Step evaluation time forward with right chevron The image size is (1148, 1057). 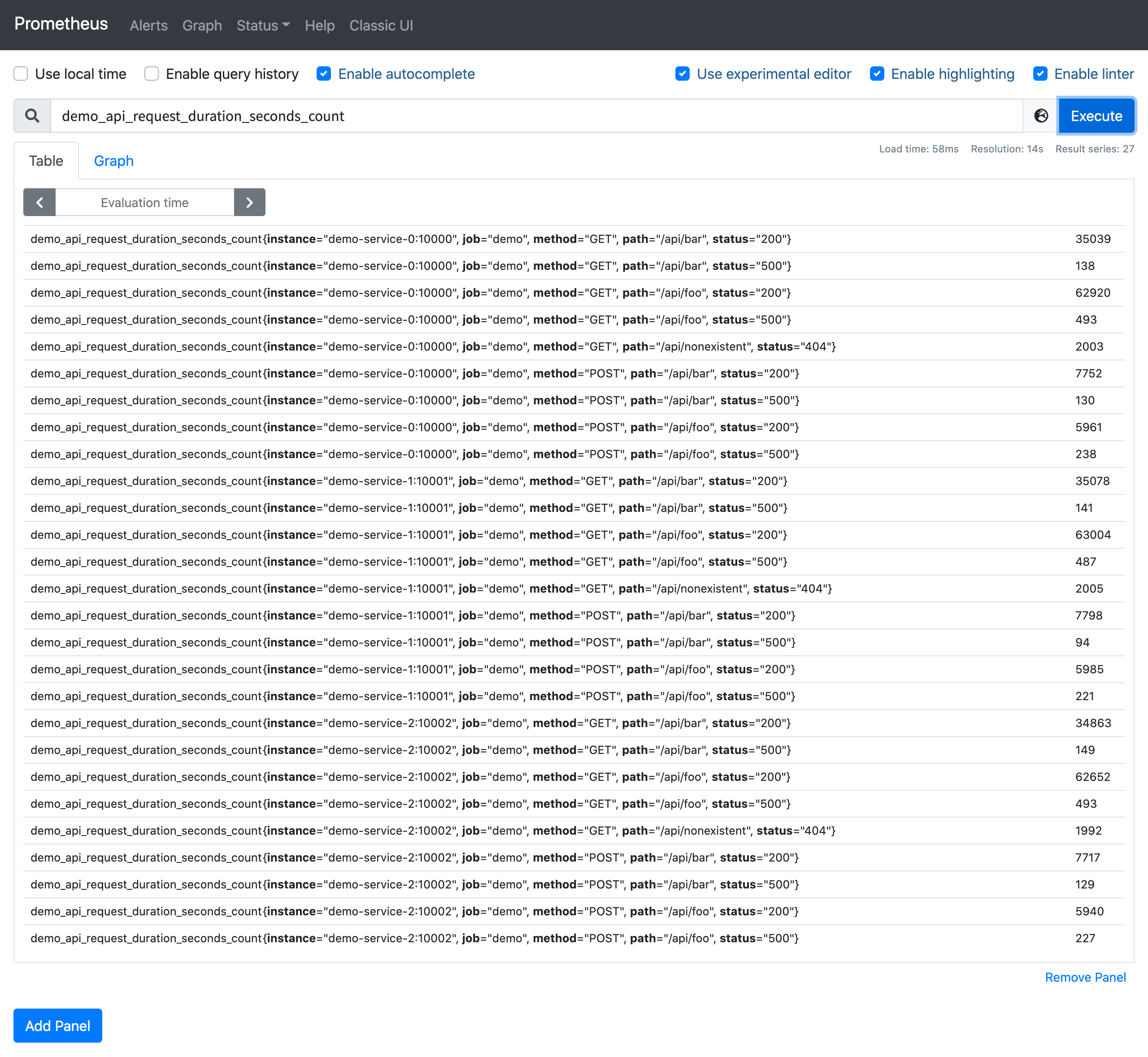click(x=249, y=203)
